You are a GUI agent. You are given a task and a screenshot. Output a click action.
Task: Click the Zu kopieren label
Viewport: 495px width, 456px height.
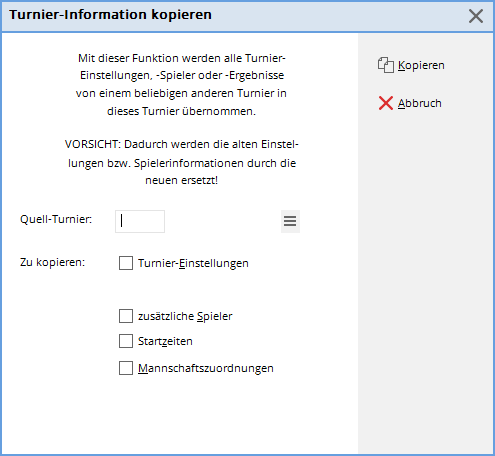click(x=53, y=262)
